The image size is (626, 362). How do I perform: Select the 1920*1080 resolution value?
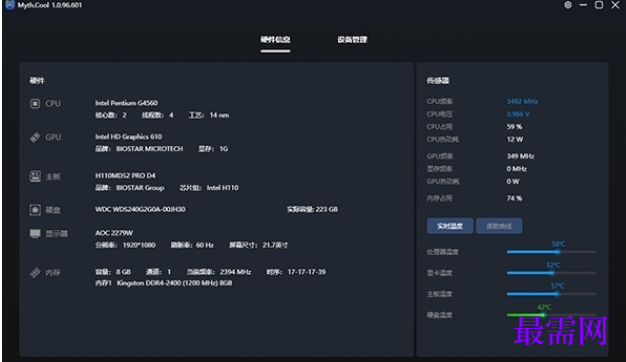[x=139, y=245]
